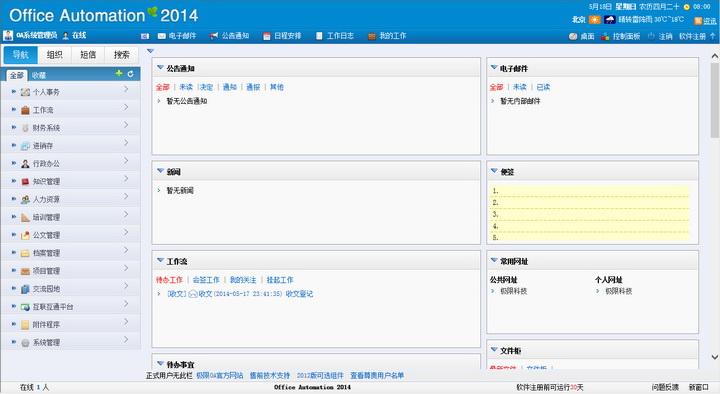720x394 pixels.
Task: Click 问题反馈 in the status bar
Action: click(x=665, y=388)
